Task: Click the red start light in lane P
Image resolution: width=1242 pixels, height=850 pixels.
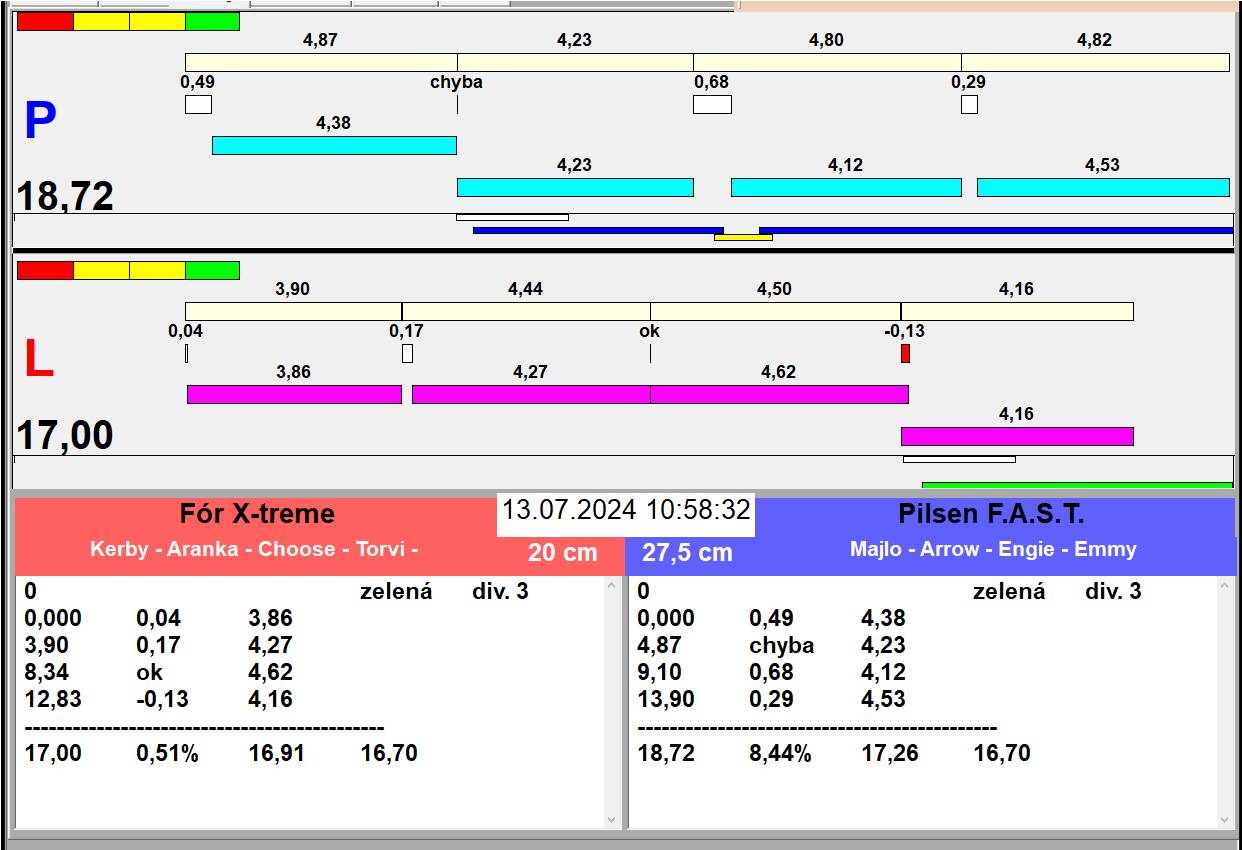Action: (x=45, y=21)
